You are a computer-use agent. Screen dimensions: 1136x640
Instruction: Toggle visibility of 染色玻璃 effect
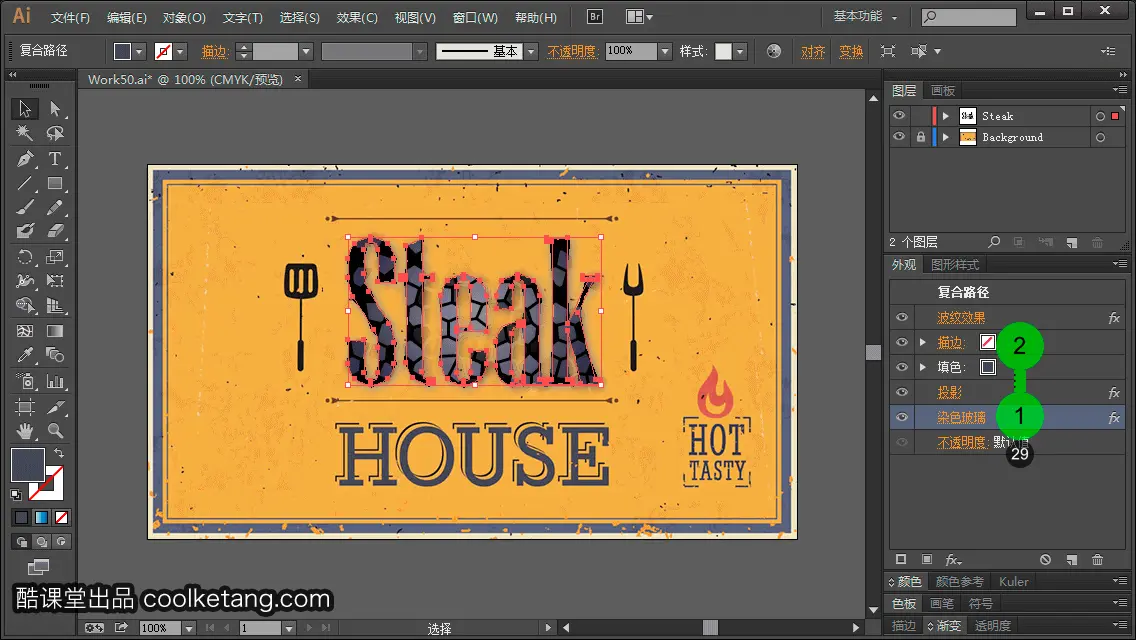tap(902, 417)
